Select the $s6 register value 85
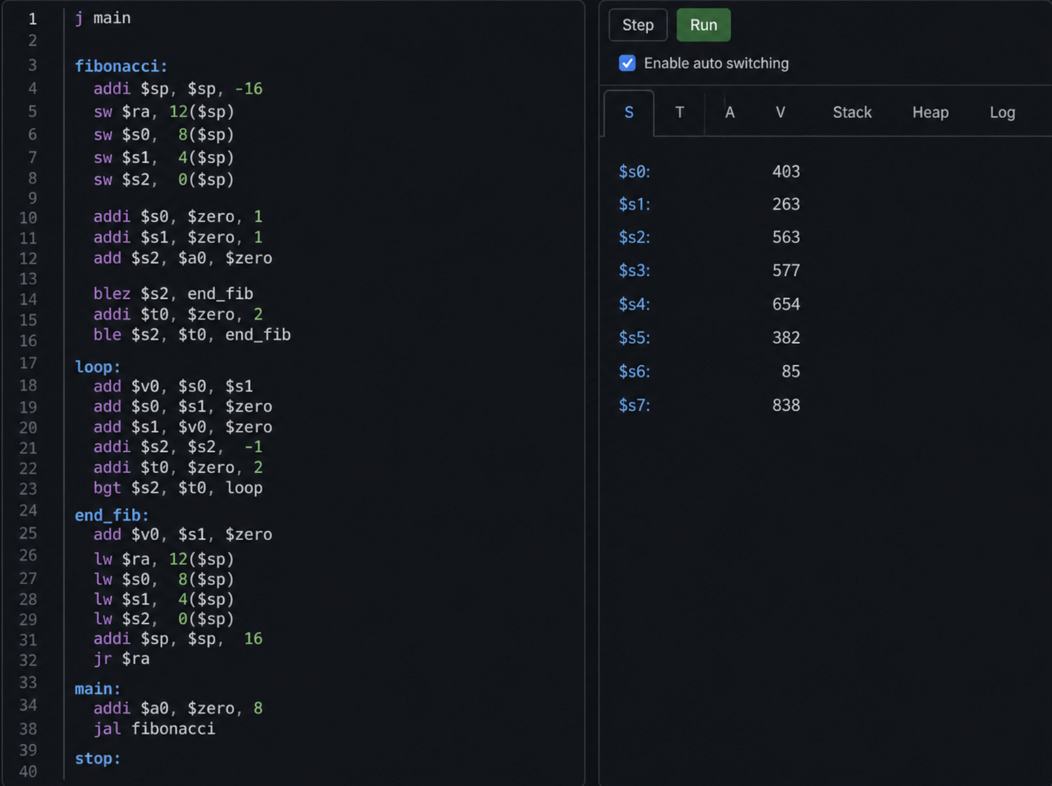This screenshot has width=1052, height=786. click(x=790, y=372)
